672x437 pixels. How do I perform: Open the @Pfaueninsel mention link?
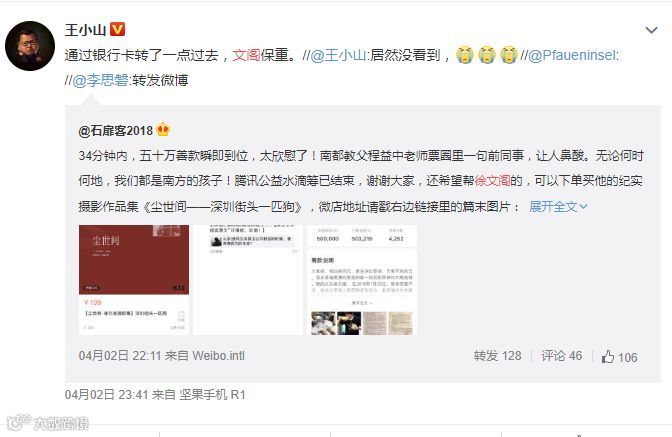pyautogui.click(x=573, y=55)
